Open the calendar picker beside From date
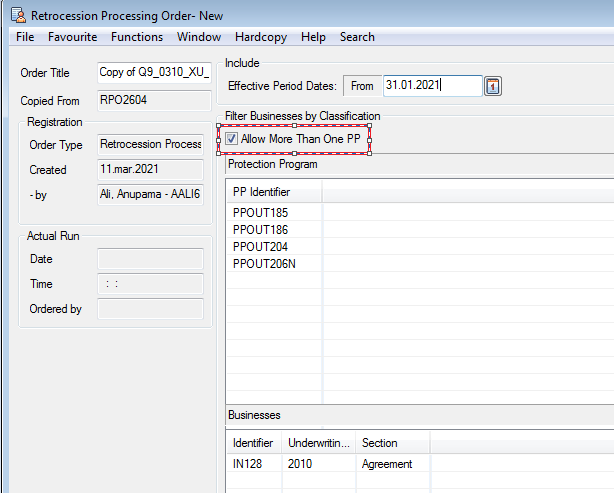Screen dimensions: 614x493 tap(493, 87)
